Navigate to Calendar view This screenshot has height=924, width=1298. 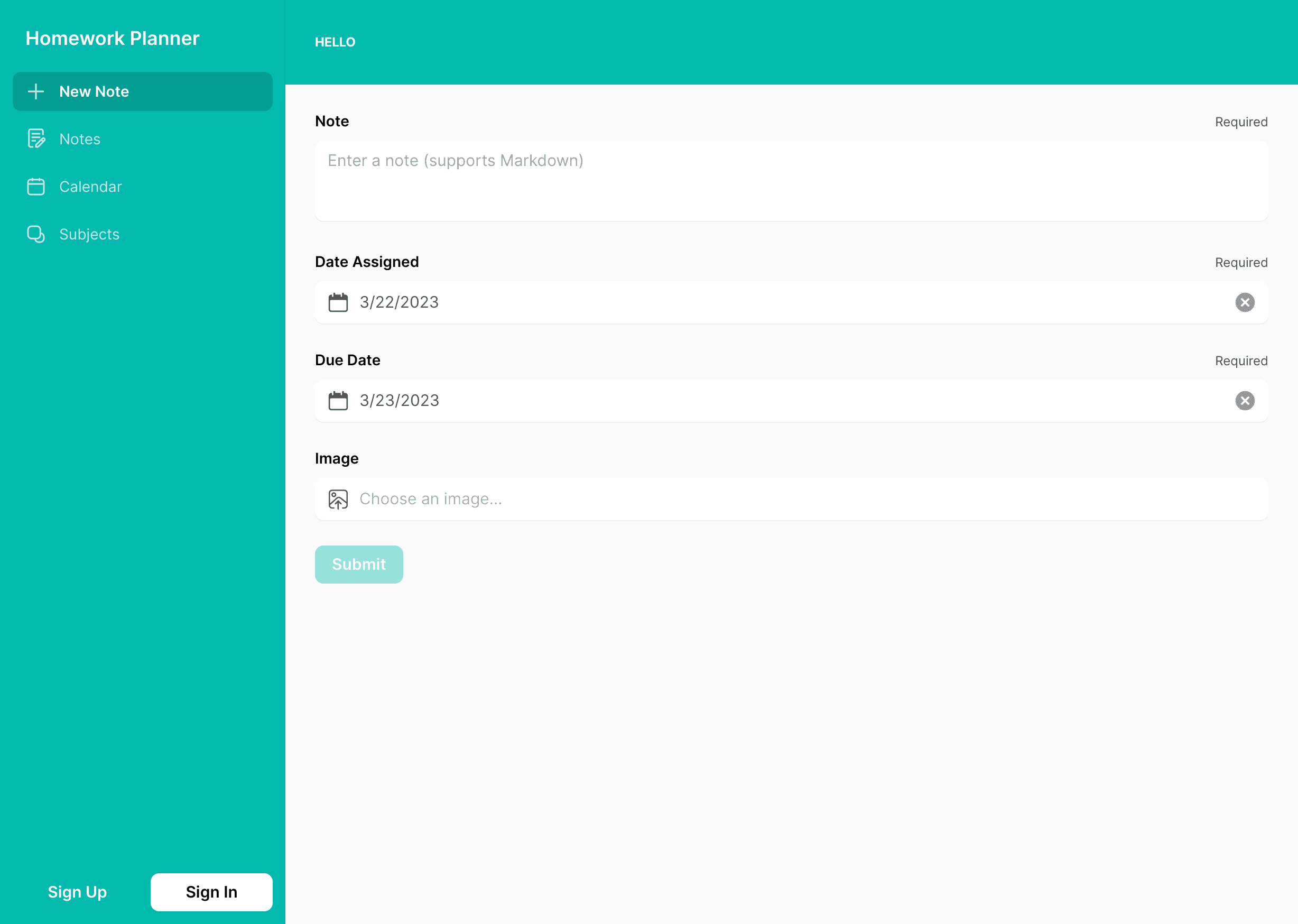(x=91, y=186)
